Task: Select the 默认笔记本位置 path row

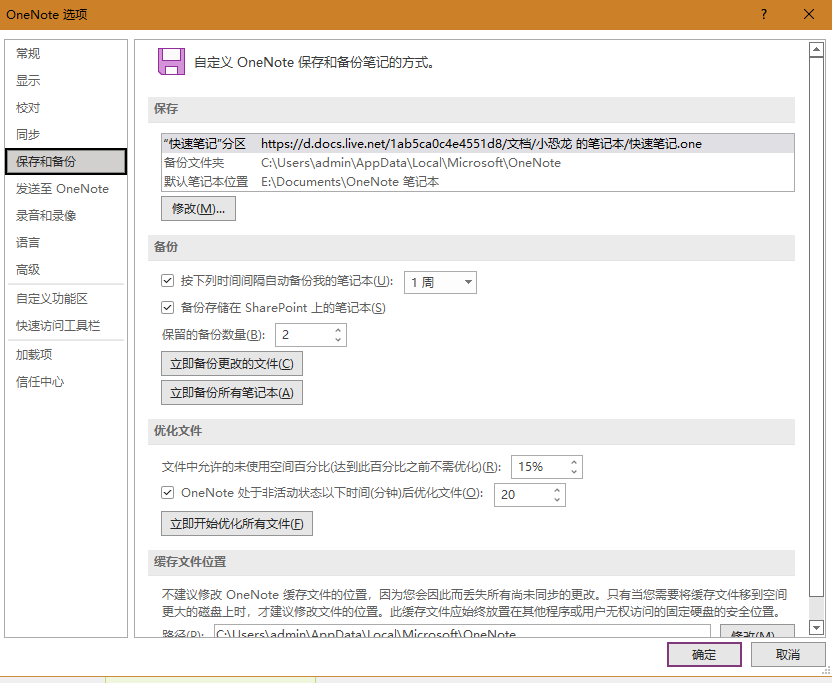Action: [478, 182]
